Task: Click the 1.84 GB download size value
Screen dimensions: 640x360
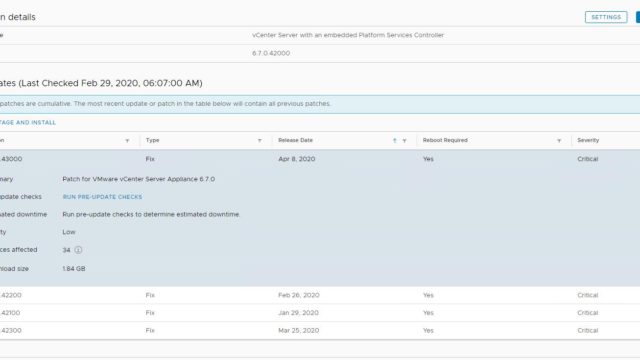Action: [74, 269]
